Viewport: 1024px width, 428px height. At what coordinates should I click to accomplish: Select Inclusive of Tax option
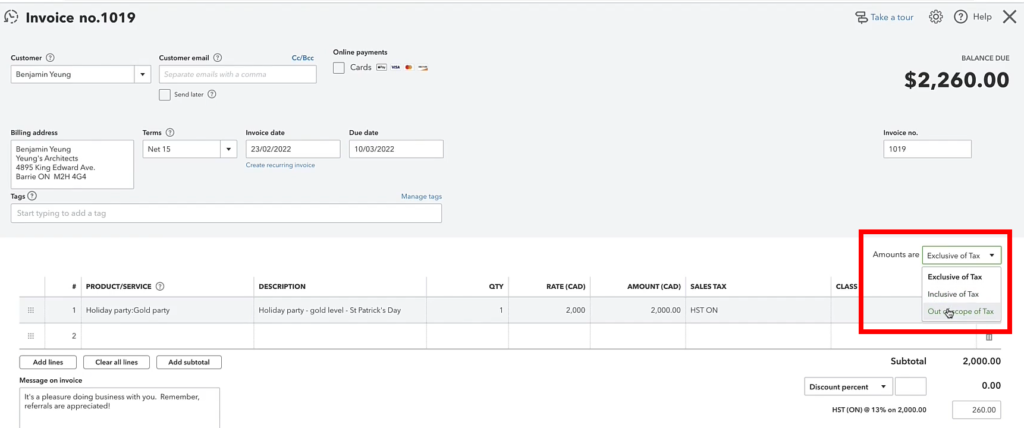(x=961, y=295)
